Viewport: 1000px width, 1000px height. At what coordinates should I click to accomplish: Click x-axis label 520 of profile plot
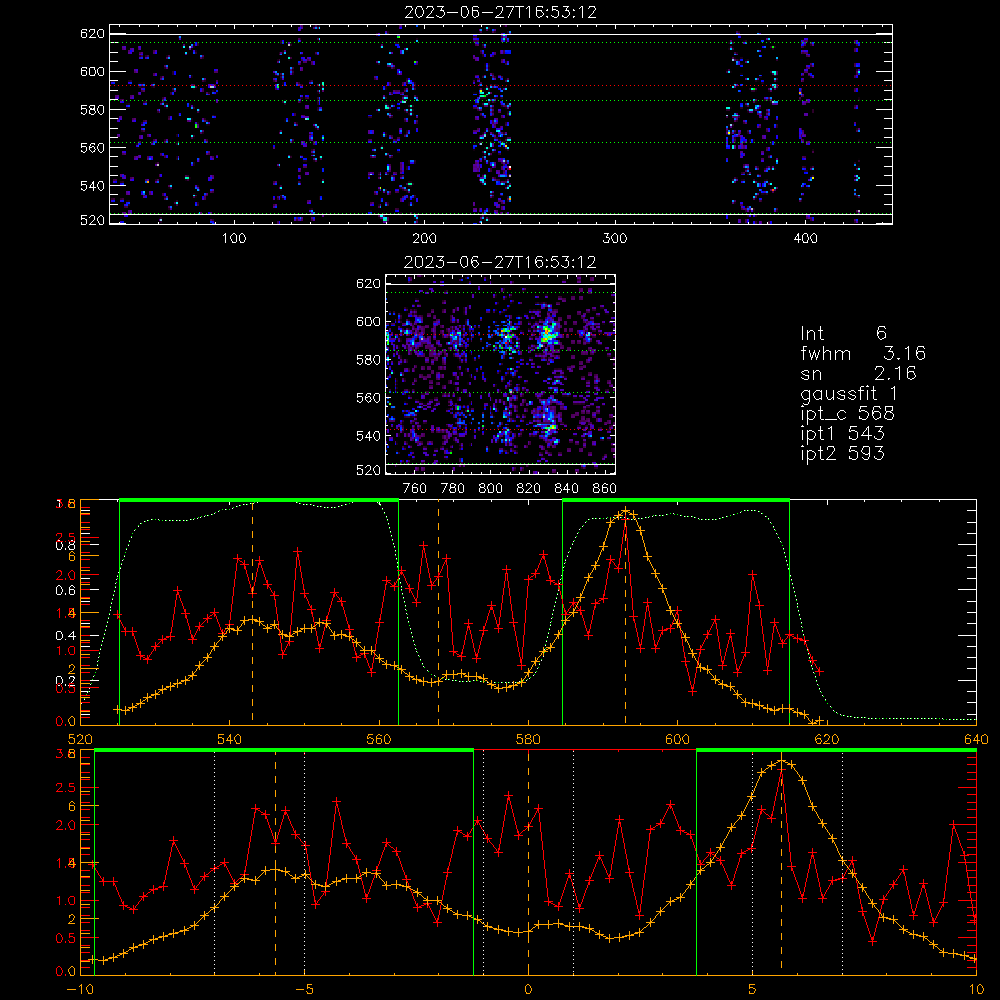pyautogui.click(x=80, y=739)
